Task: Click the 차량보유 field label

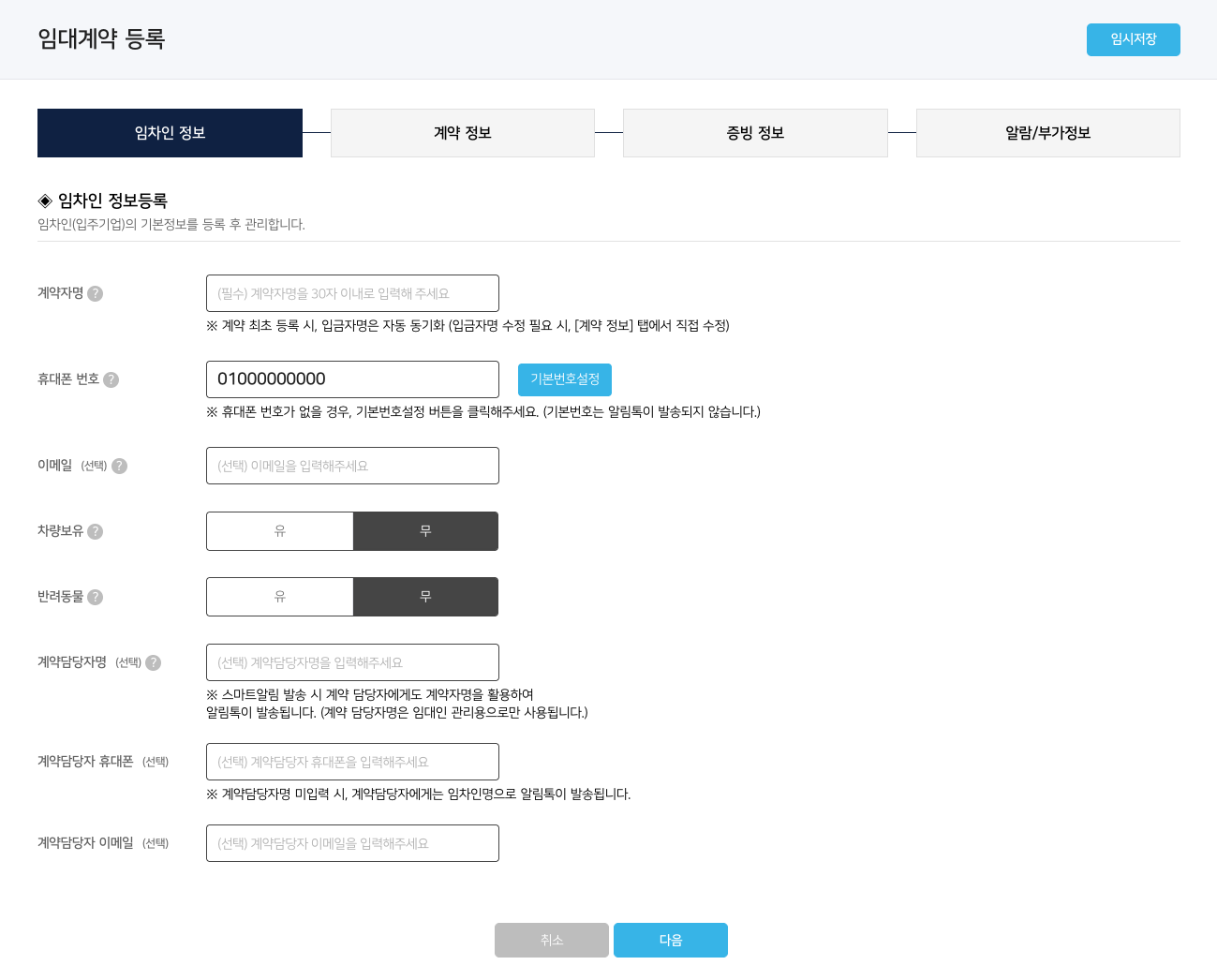Action: pyautogui.click(x=61, y=531)
